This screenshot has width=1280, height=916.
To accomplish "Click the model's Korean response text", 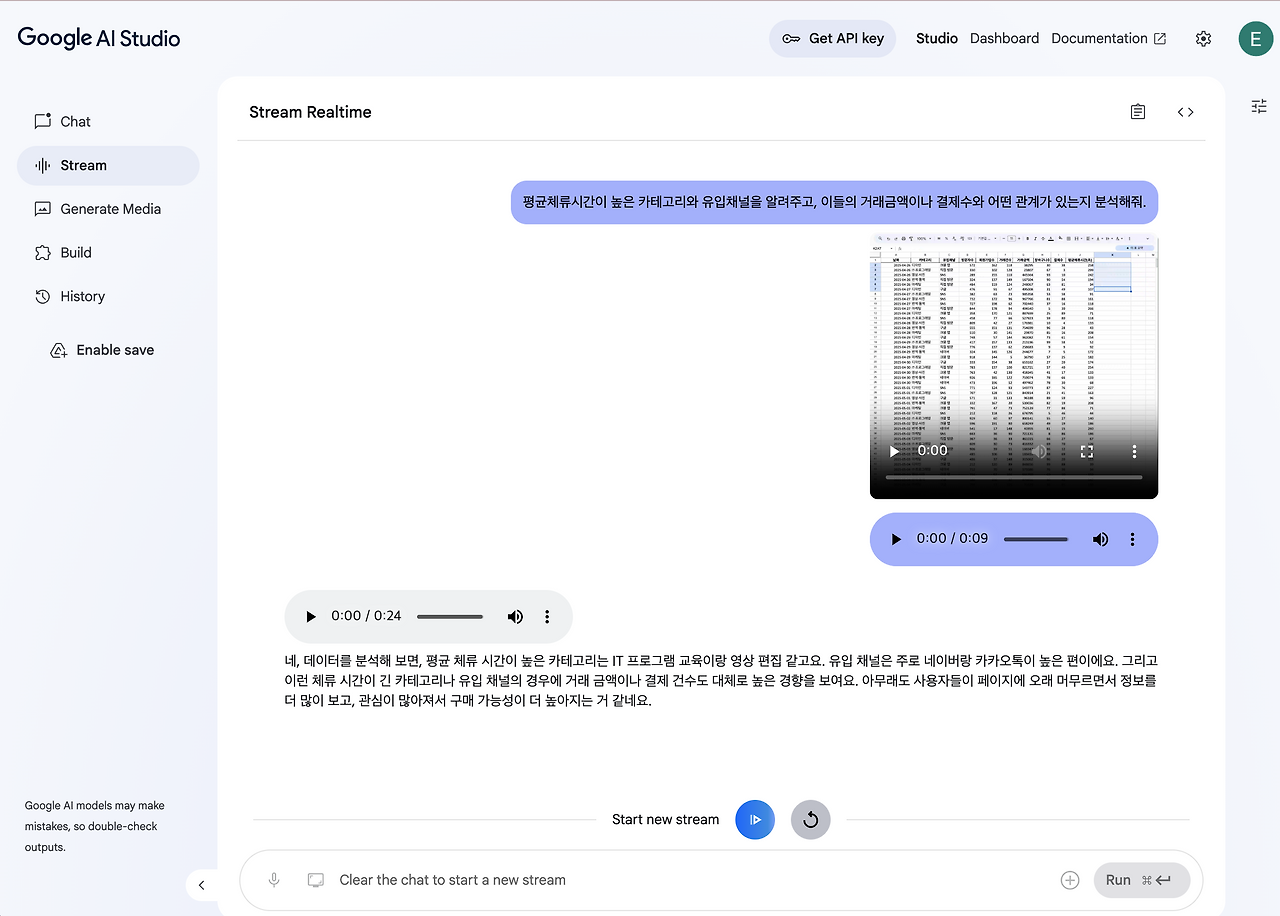I will [x=722, y=681].
